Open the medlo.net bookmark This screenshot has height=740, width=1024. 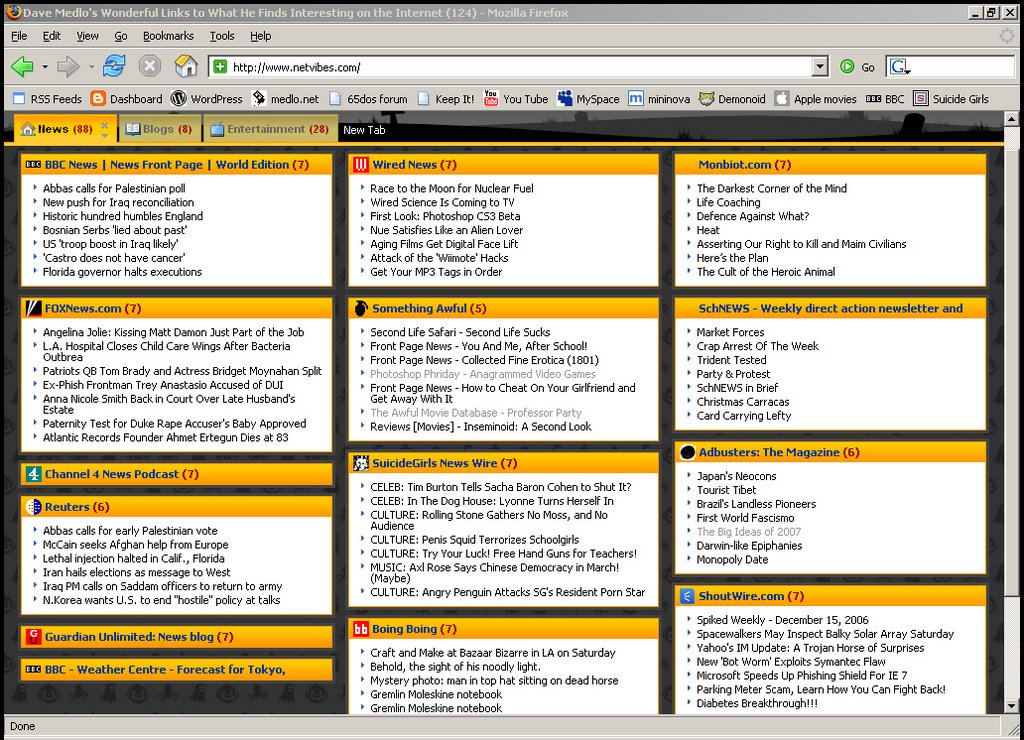(286, 99)
